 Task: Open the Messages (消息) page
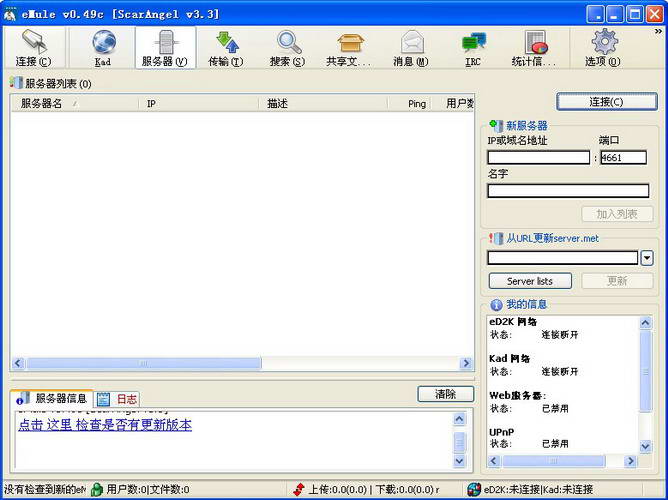click(411, 47)
